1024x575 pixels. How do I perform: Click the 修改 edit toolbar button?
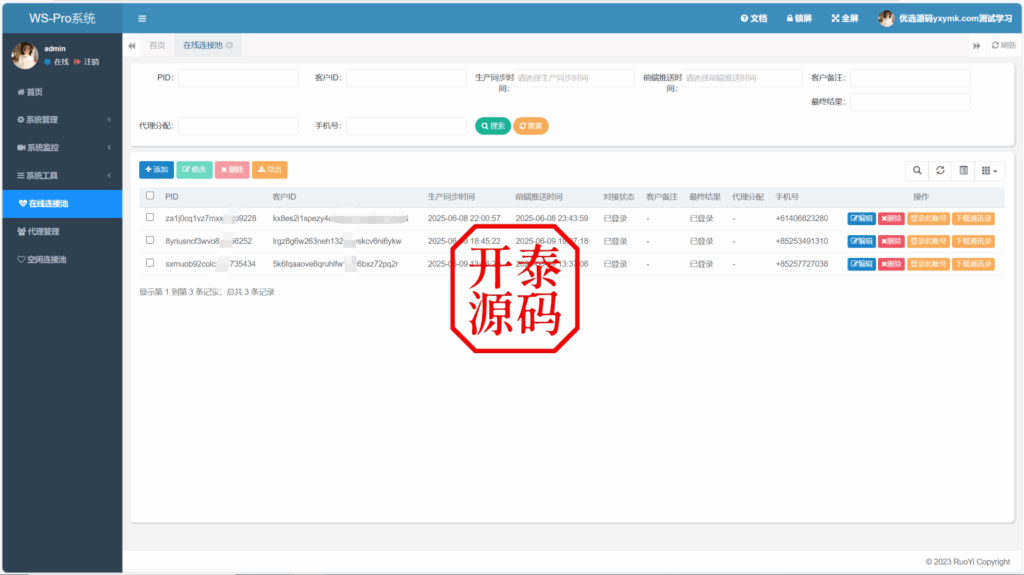(194, 170)
